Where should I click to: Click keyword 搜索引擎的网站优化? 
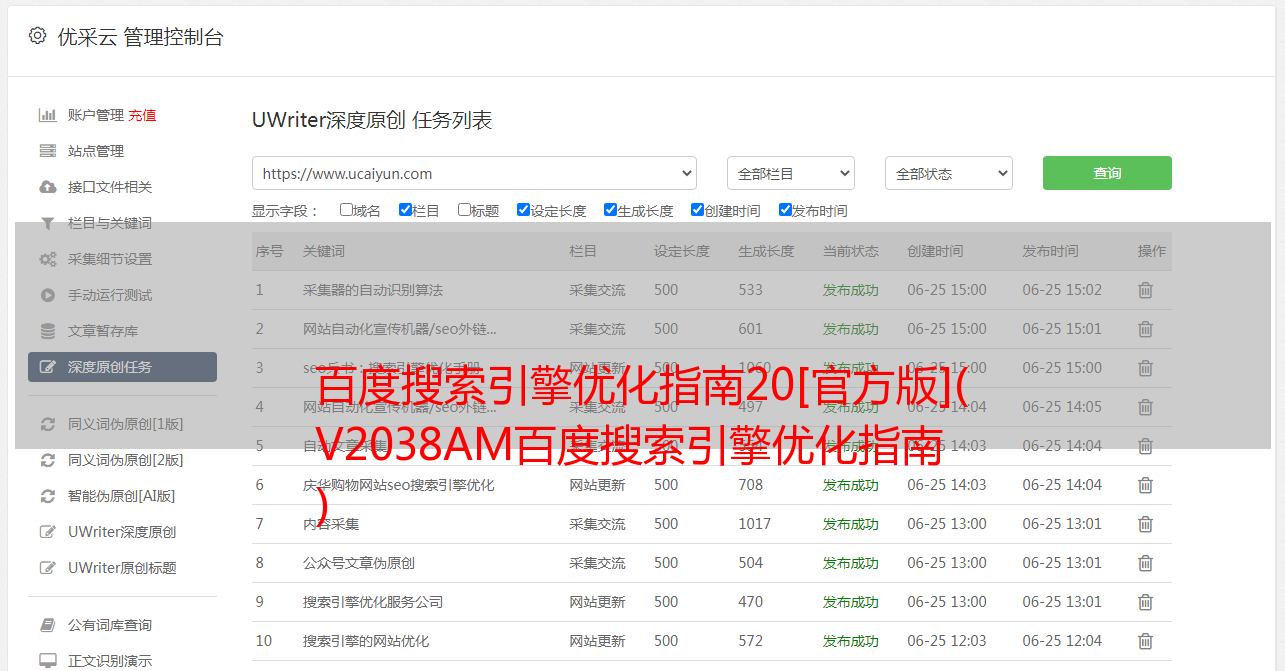(366, 641)
